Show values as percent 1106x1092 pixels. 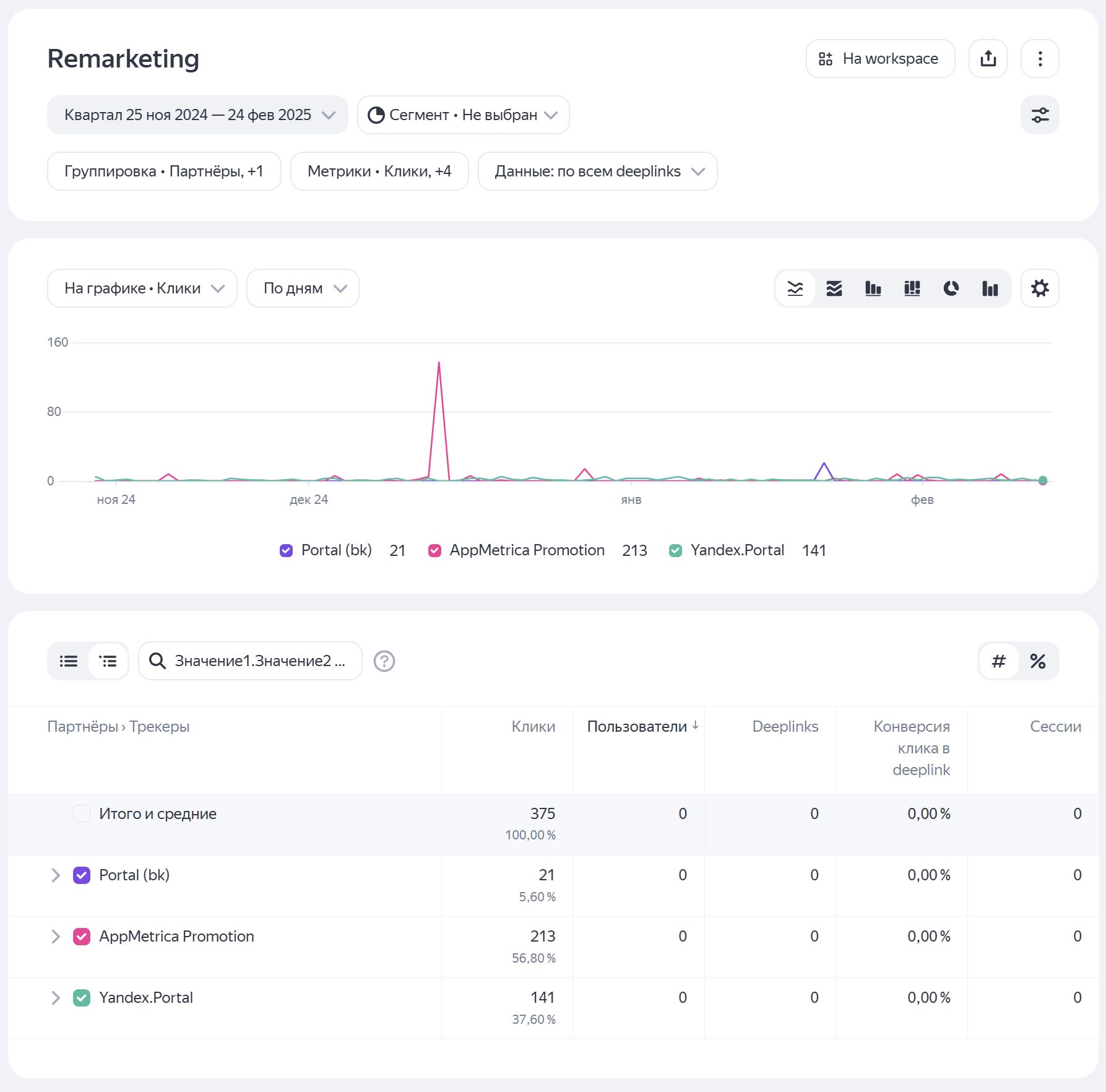pos(1038,661)
